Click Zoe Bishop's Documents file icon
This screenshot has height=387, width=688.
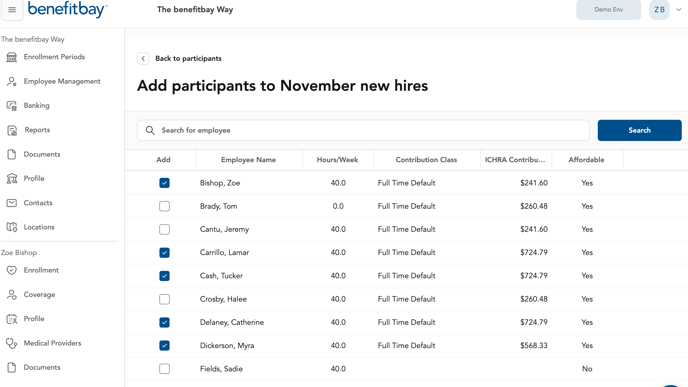[12, 368]
